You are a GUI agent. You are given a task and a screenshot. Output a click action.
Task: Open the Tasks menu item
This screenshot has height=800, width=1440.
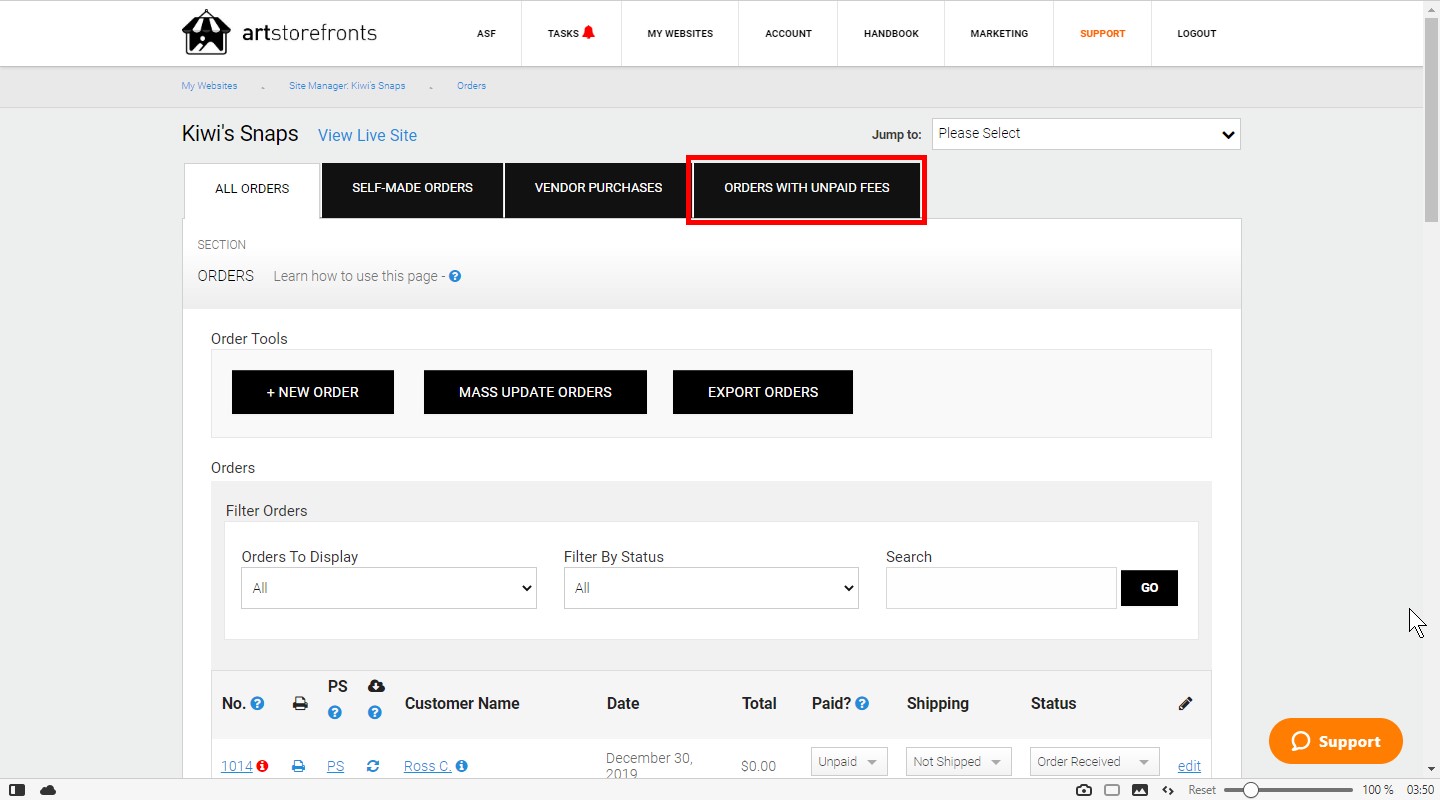(571, 33)
